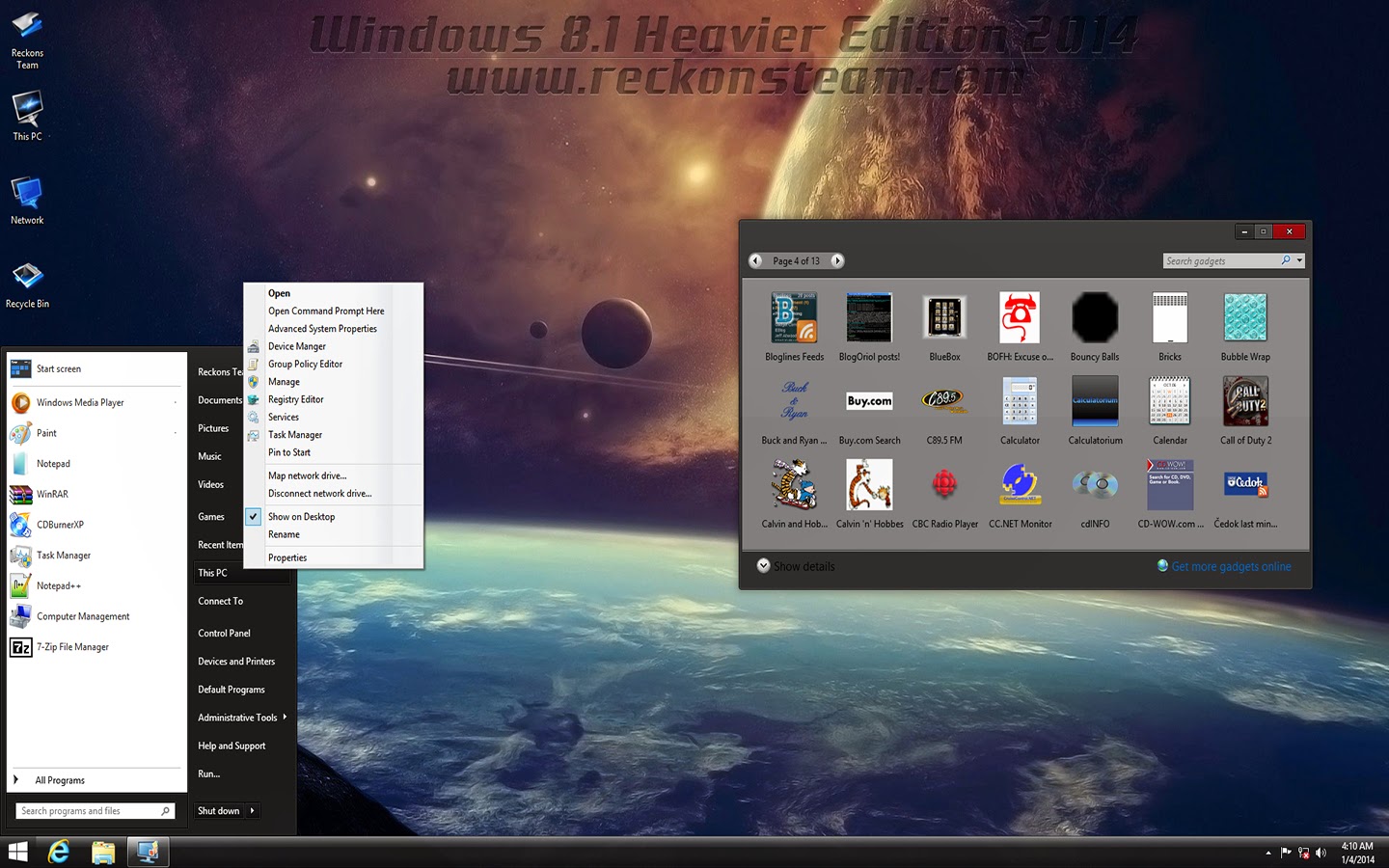
Task: Click the Windows Start button
Action: pyautogui.click(x=17, y=852)
